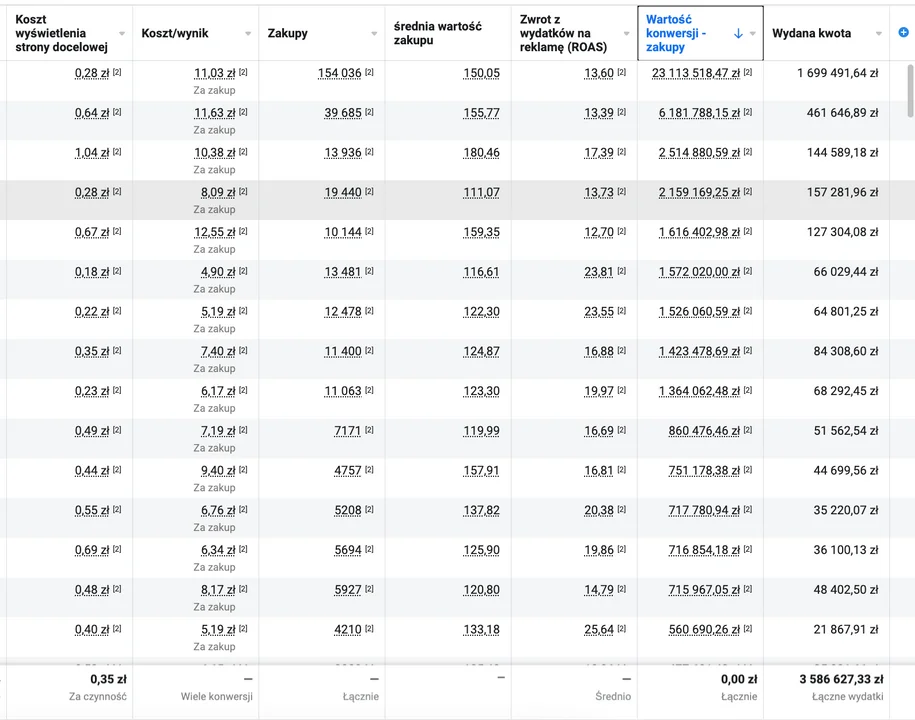This screenshot has width=915, height=720.
Task: Open Koszt wyświetlenia strony docelowej dropdown
Action: [122, 34]
